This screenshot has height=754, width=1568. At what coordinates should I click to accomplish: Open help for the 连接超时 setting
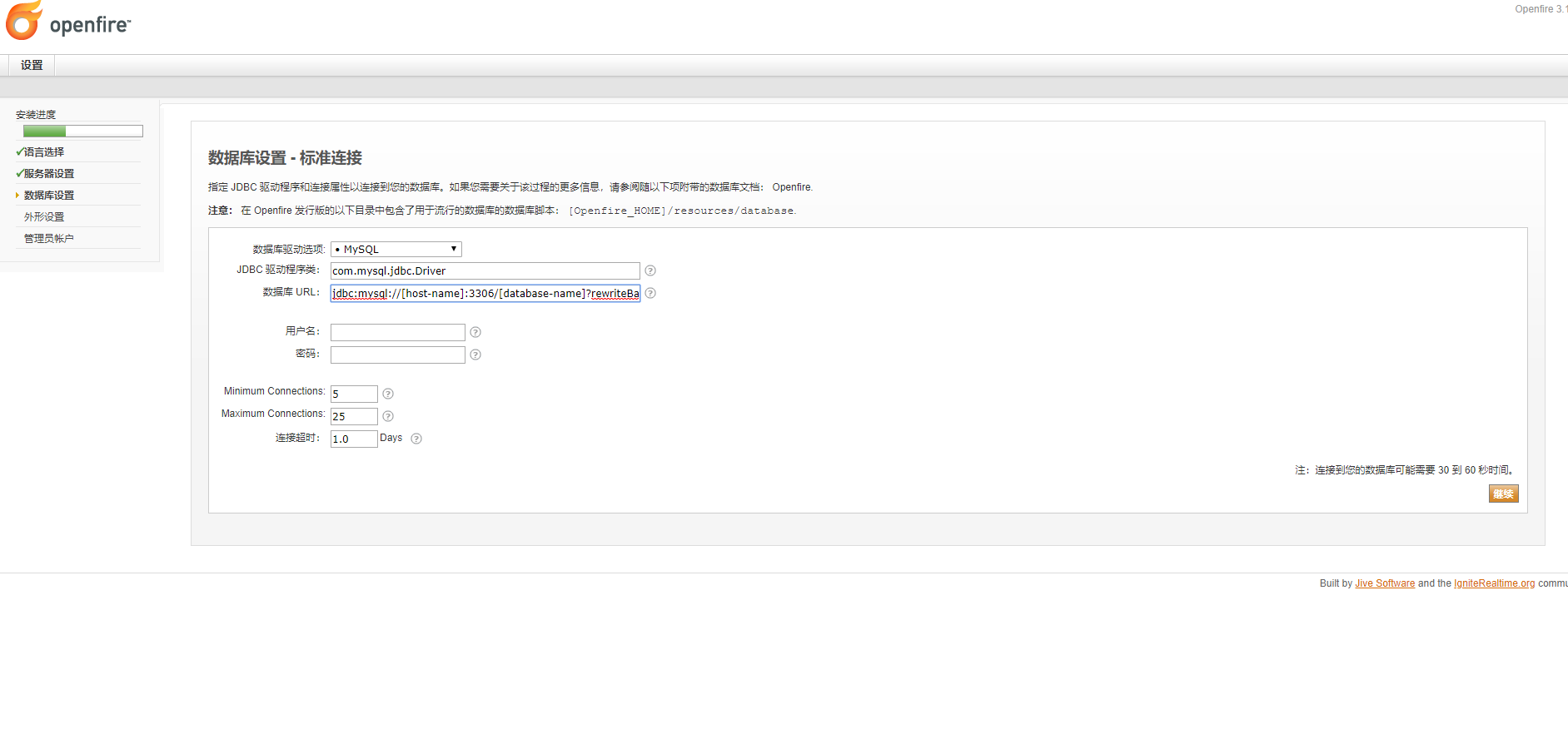[x=416, y=439]
